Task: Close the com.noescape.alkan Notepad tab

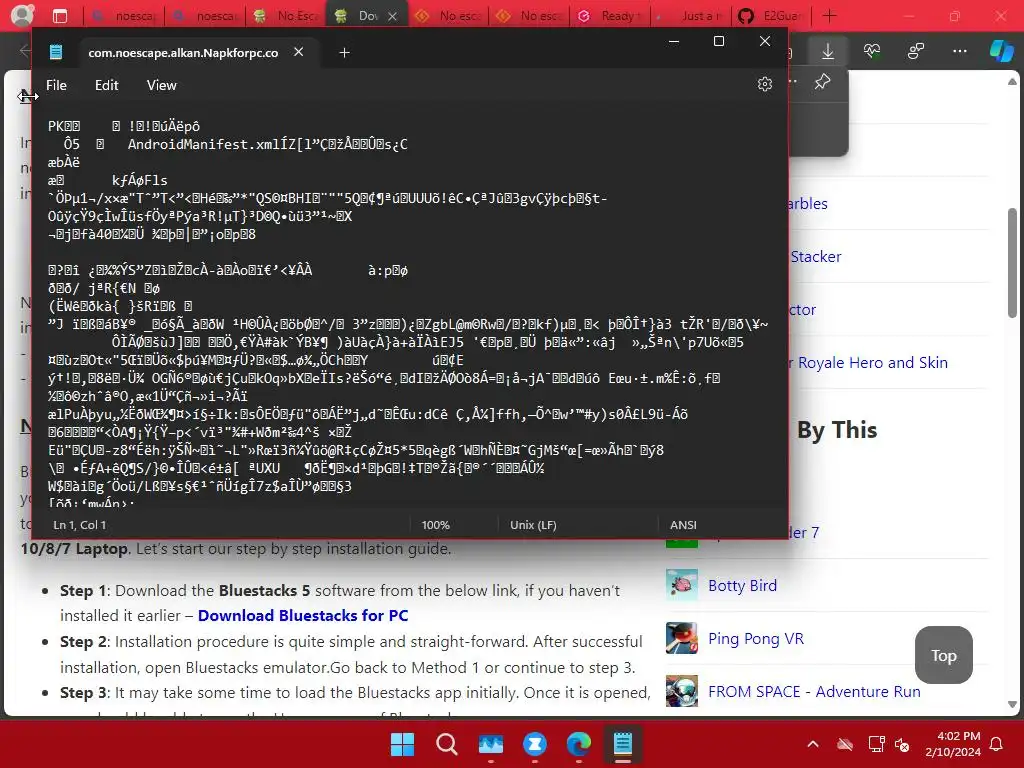Action: [298, 52]
